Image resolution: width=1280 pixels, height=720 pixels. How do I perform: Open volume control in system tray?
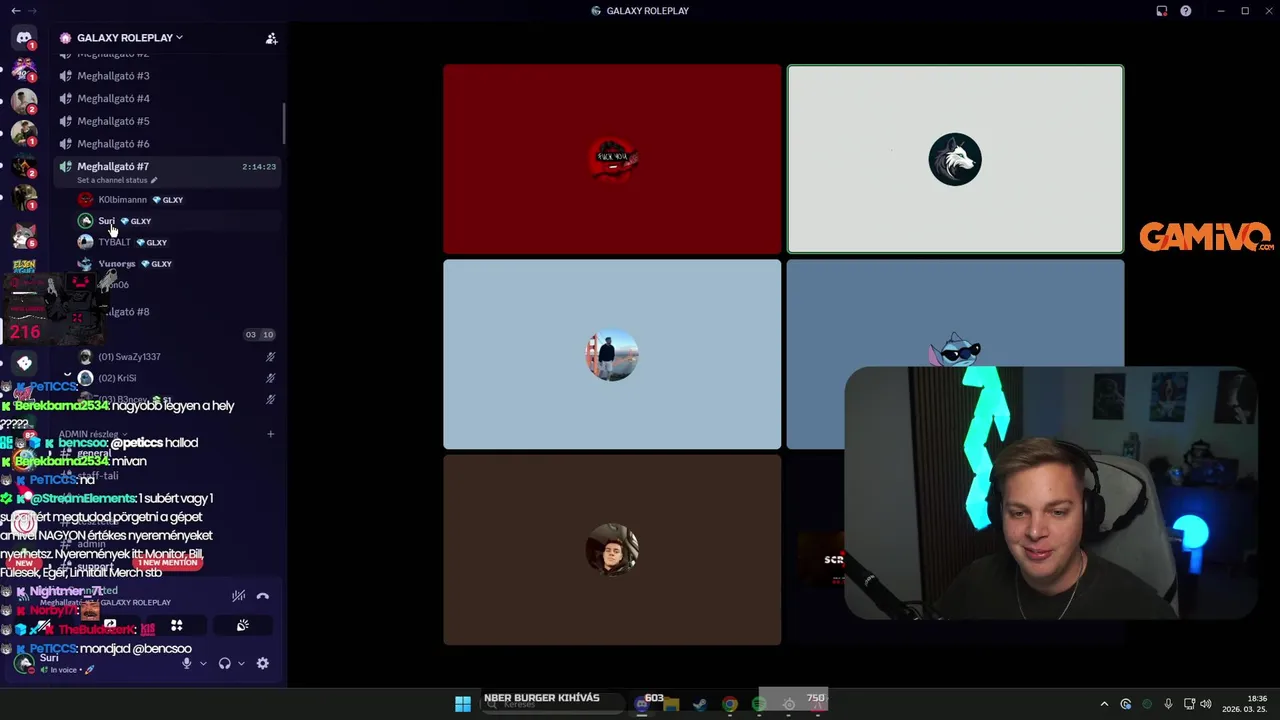pyautogui.click(x=1206, y=704)
